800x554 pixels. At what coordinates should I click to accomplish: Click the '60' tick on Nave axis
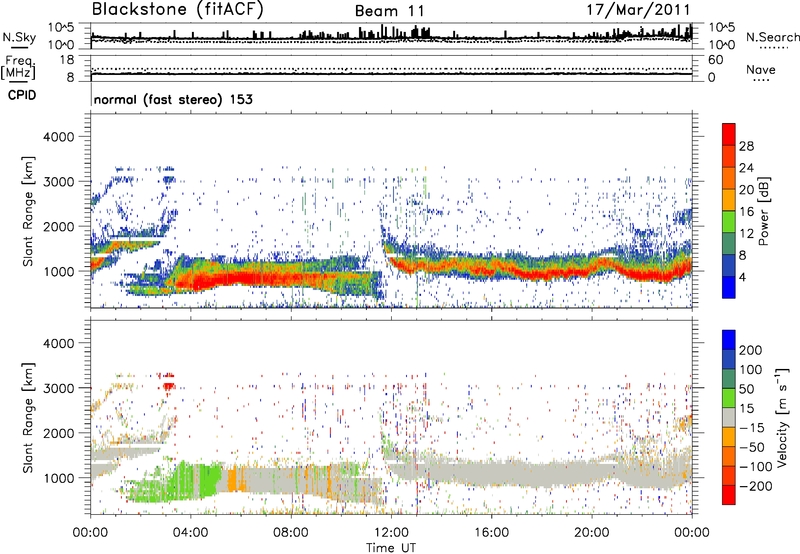pos(715,60)
